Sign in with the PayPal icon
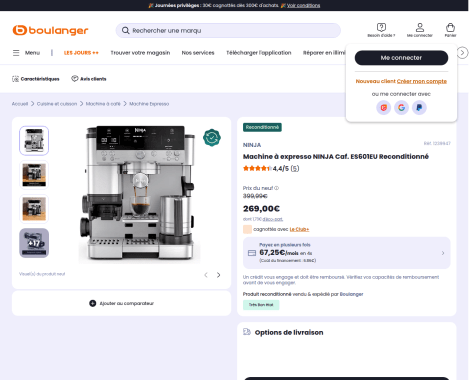This screenshot has height=380, width=475. pos(419,108)
